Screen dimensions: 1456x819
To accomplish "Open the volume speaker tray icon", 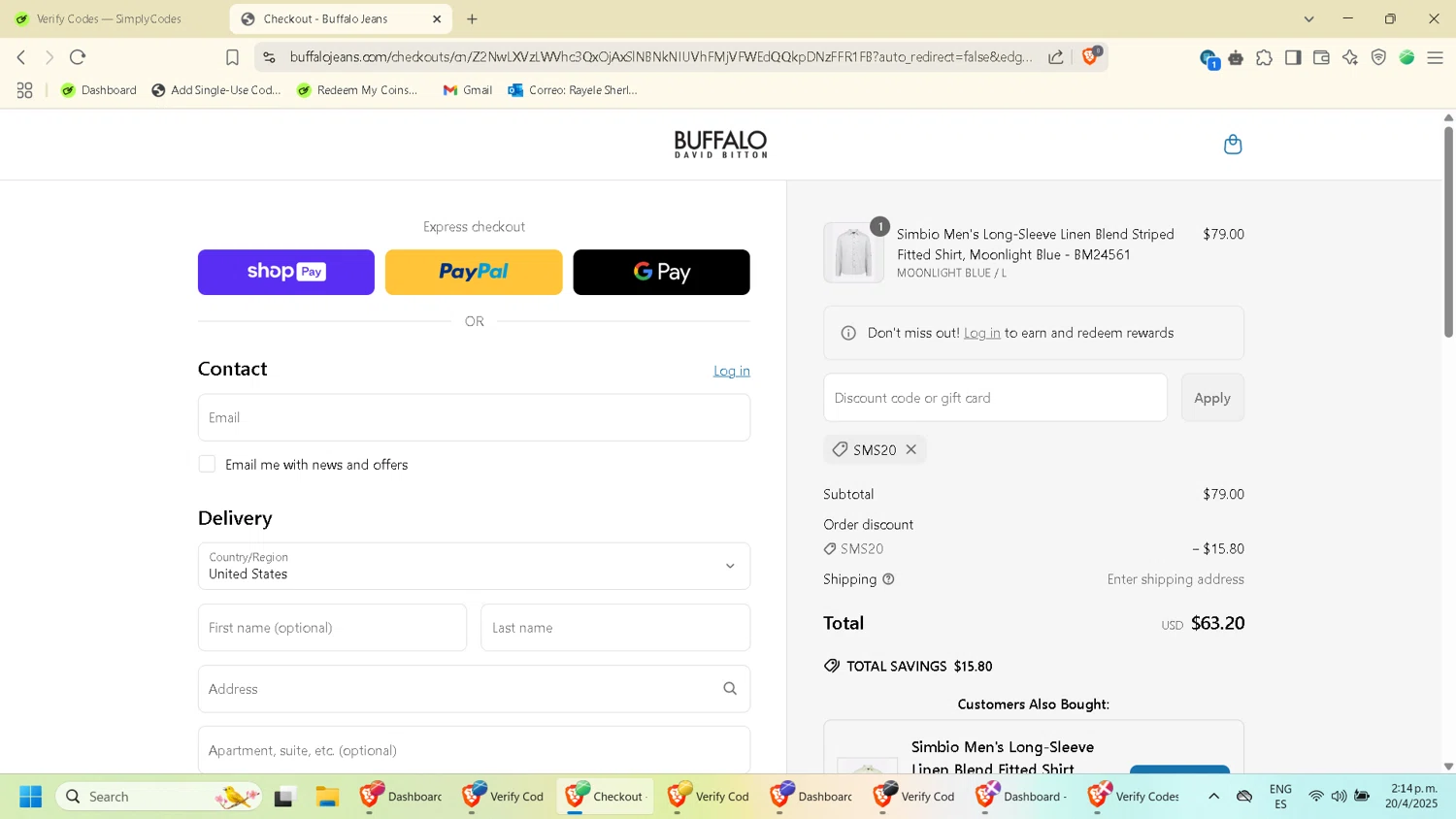I will pos(1339,797).
